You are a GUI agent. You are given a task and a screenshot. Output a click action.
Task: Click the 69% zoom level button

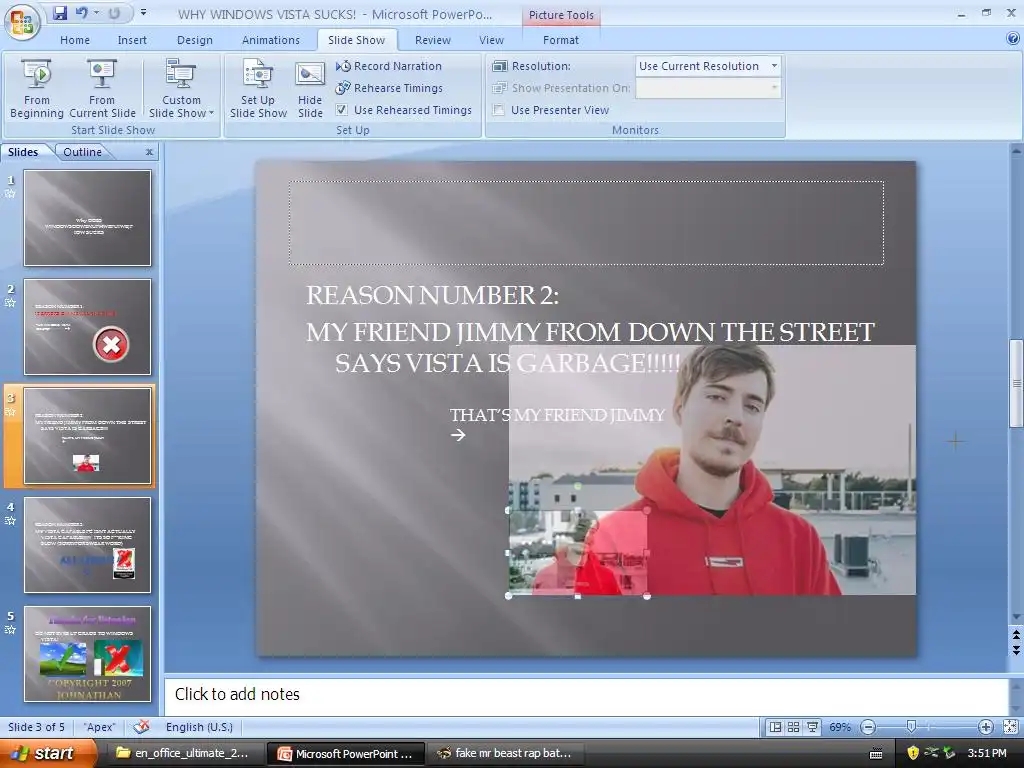click(x=840, y=727)
